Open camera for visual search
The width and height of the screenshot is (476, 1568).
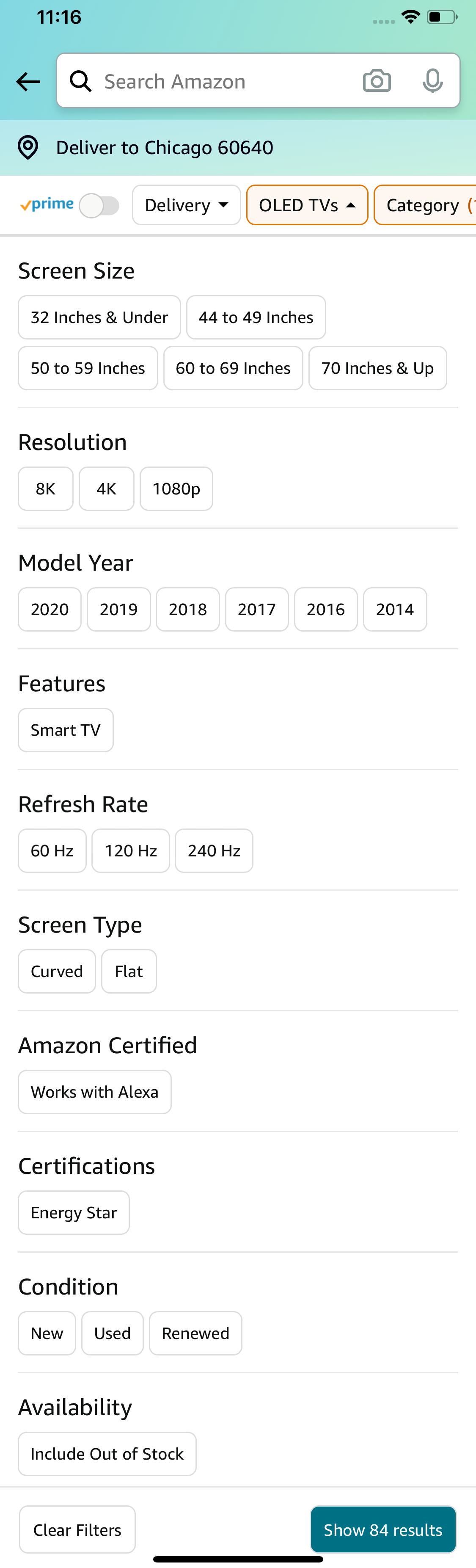(377, 80)
